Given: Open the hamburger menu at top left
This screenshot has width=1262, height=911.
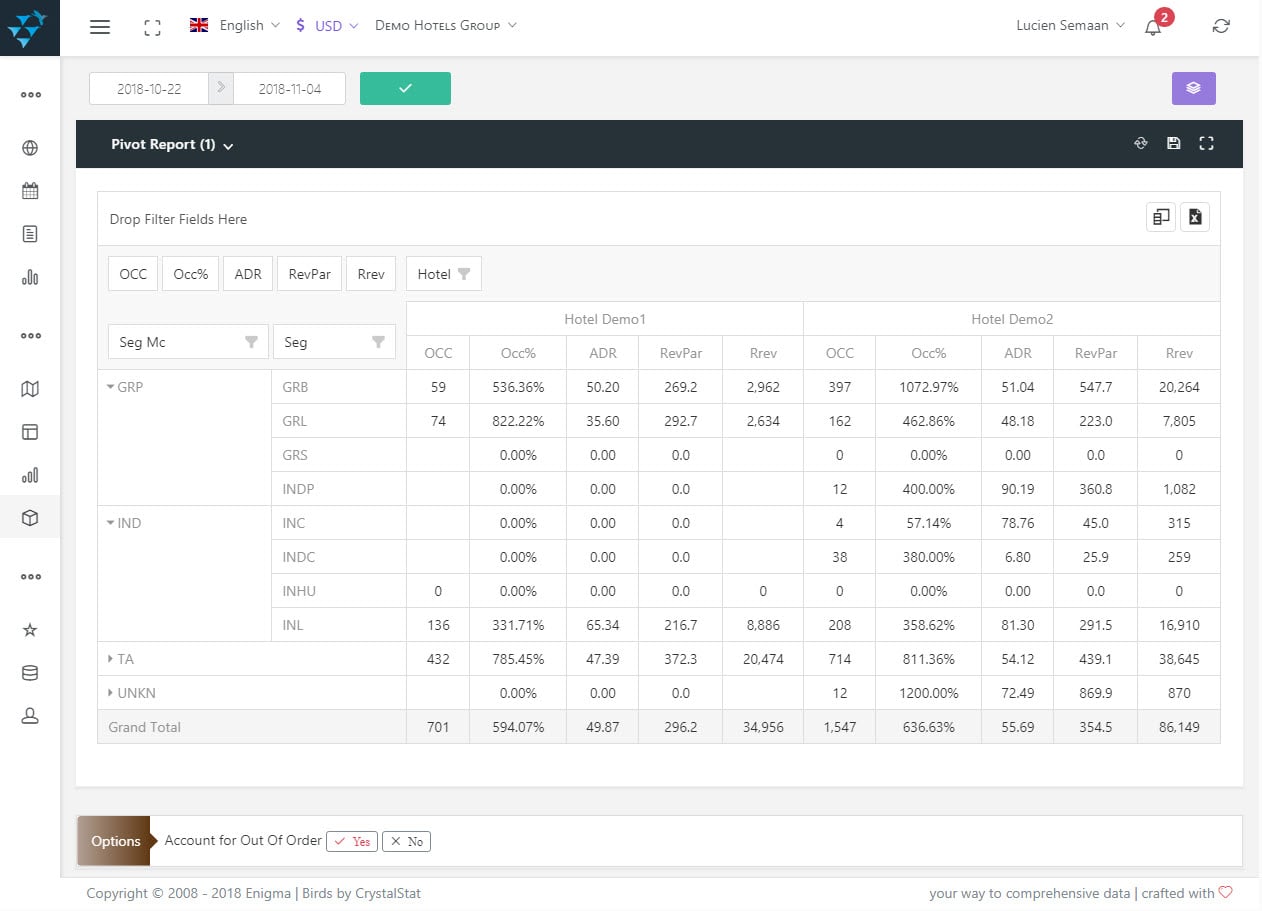Looking at the screenshot, I should click(99, 27).
